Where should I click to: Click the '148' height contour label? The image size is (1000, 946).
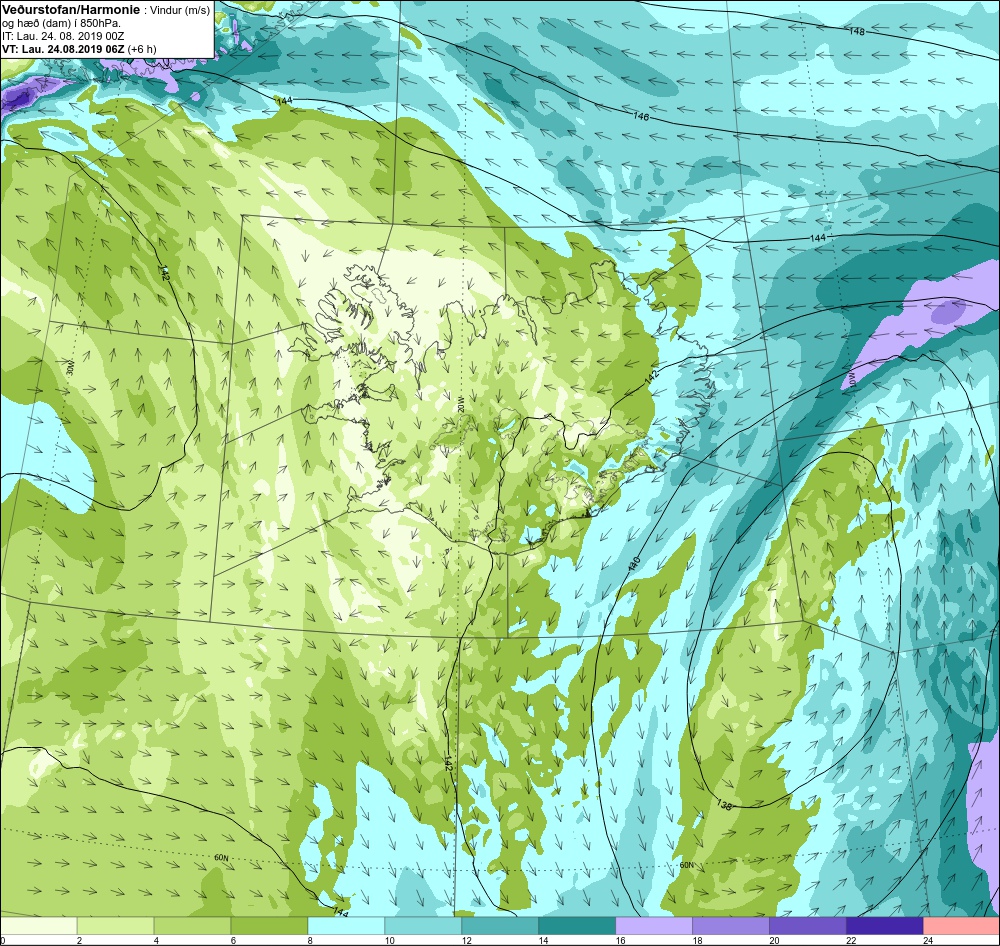coord(857,31)
